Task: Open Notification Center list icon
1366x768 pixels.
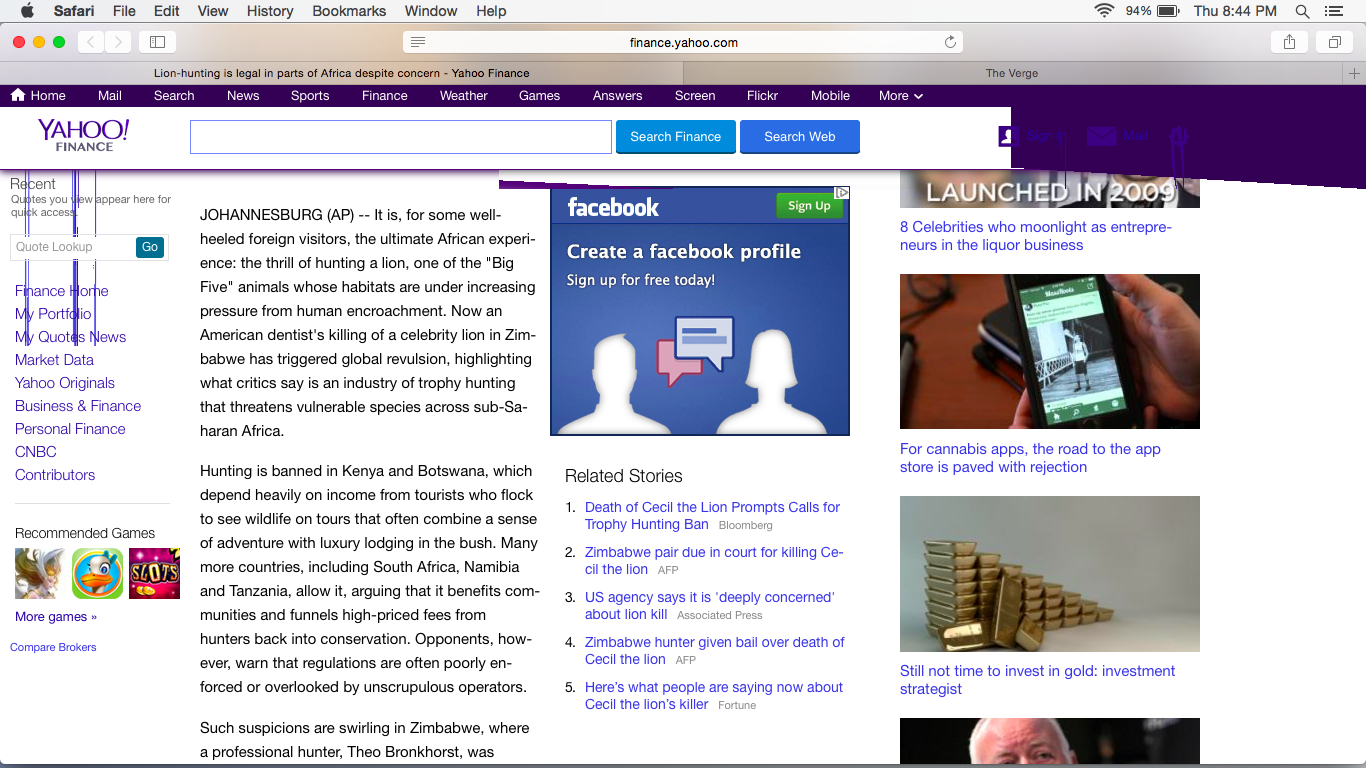Action: [1332, 11]
